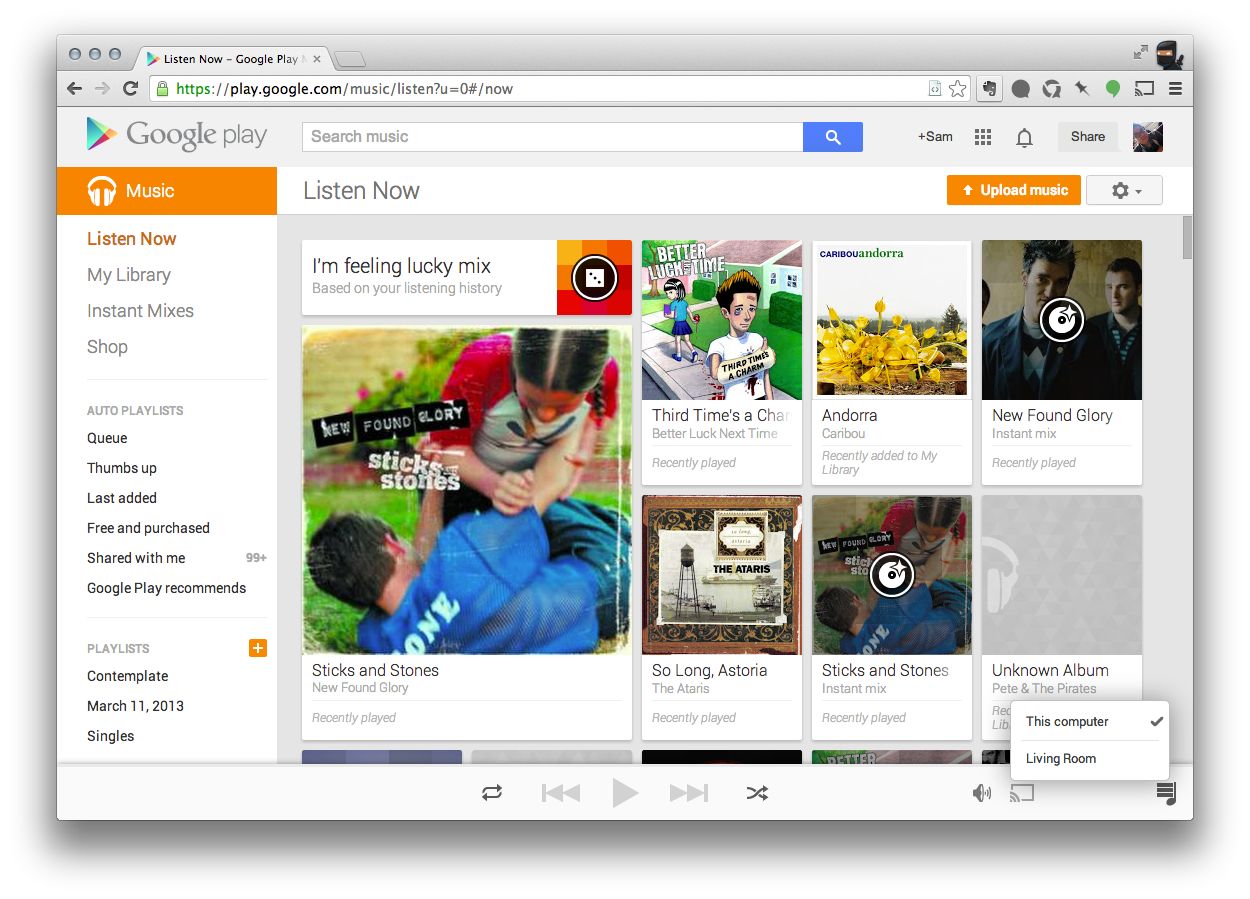
Task: Go to My Library
Action: click(x=129, y=275)
